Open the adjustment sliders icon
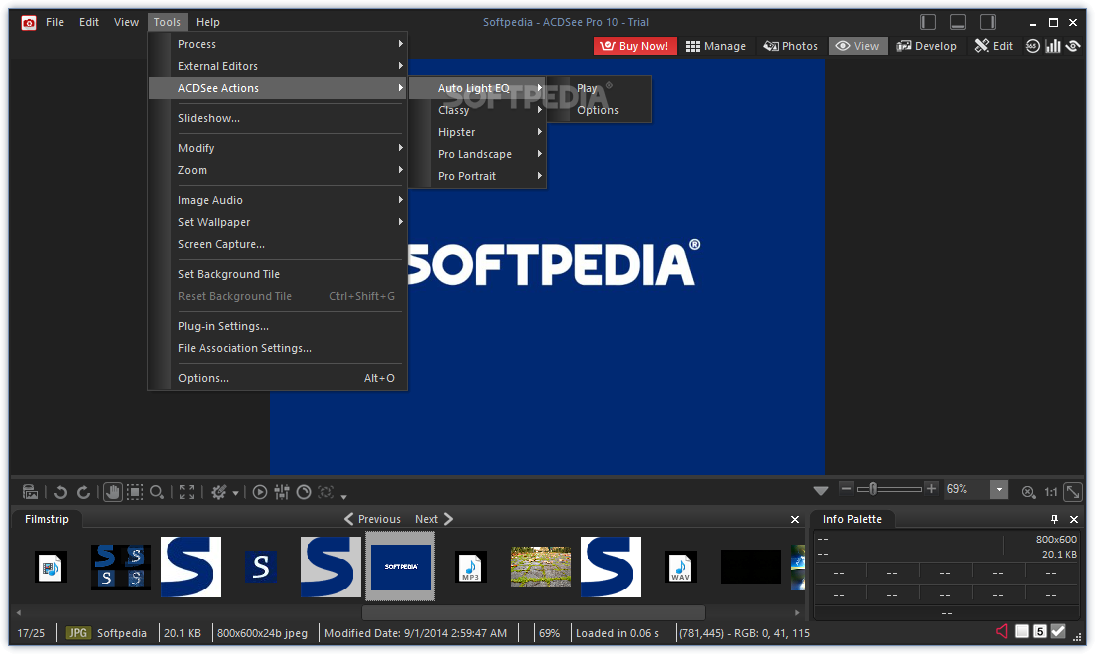Viewport: 1095px width, 654px height. click(x=282, y=492)
